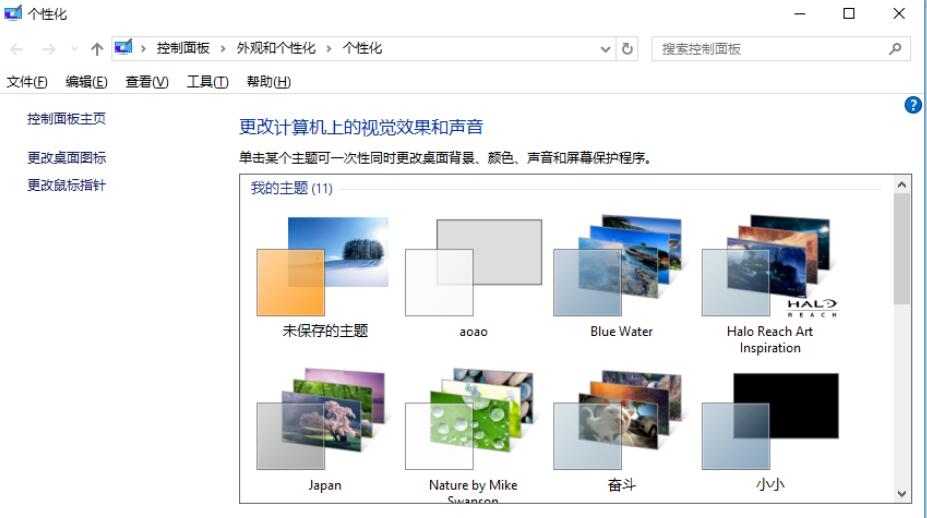Open the address bar history dropdown
The width and height of the screenshot is (927, 518).
pyautogui.click(x=605, y=49)
